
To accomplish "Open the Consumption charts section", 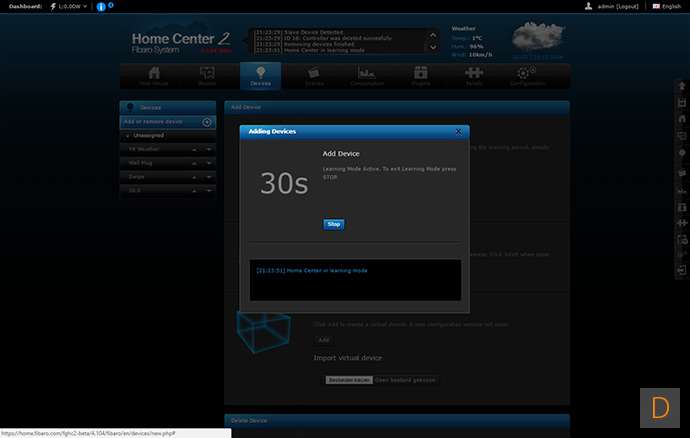I will point(367,76).
